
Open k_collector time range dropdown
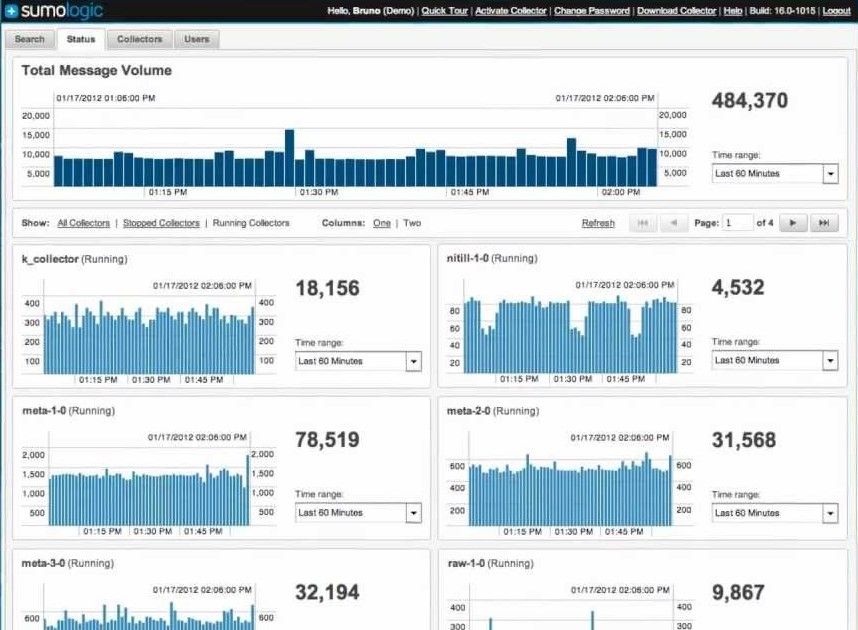[x=358, y=361]
